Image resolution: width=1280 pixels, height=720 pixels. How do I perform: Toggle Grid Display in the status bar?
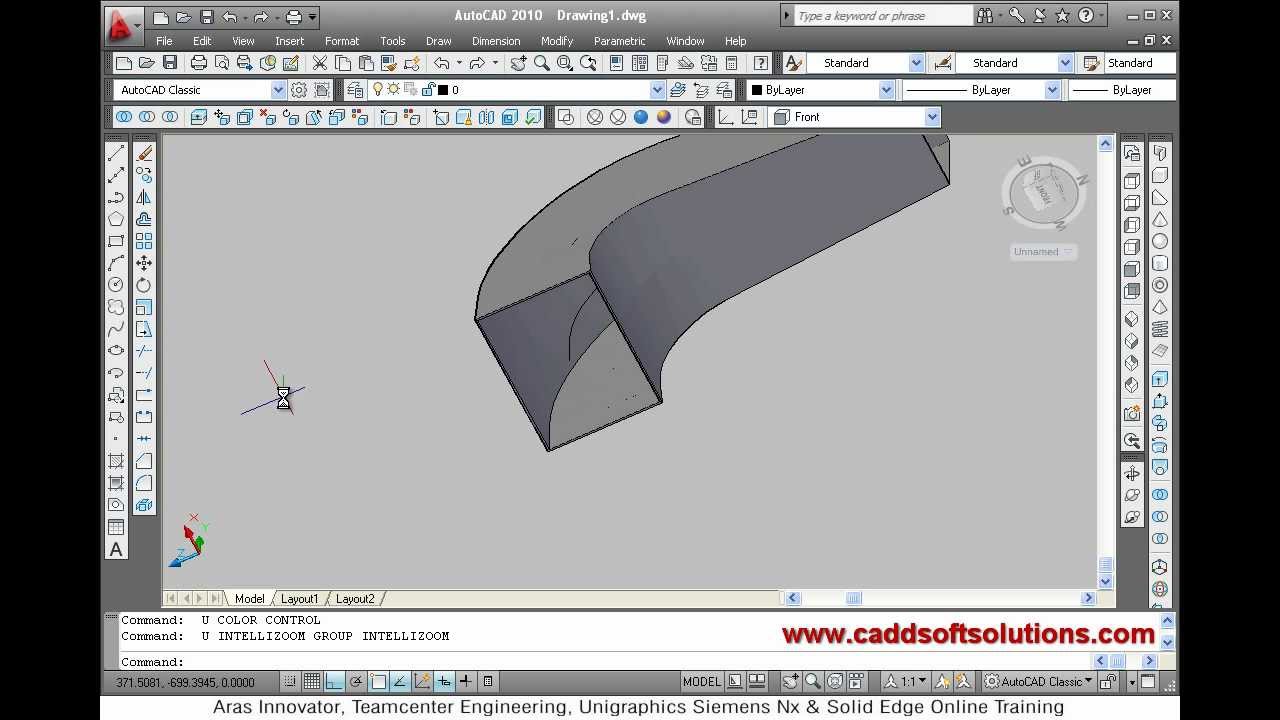[x=312, y=682]
